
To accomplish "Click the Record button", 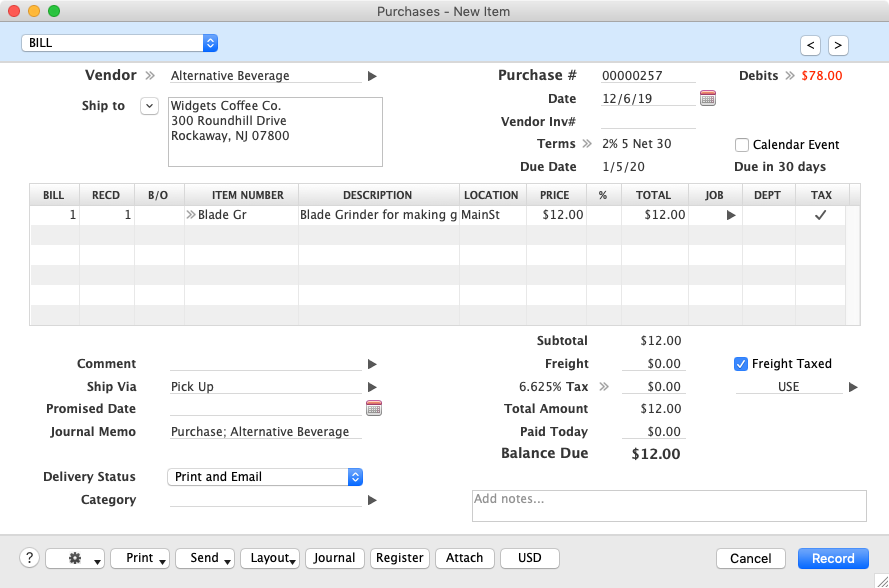I will point(833,558).
